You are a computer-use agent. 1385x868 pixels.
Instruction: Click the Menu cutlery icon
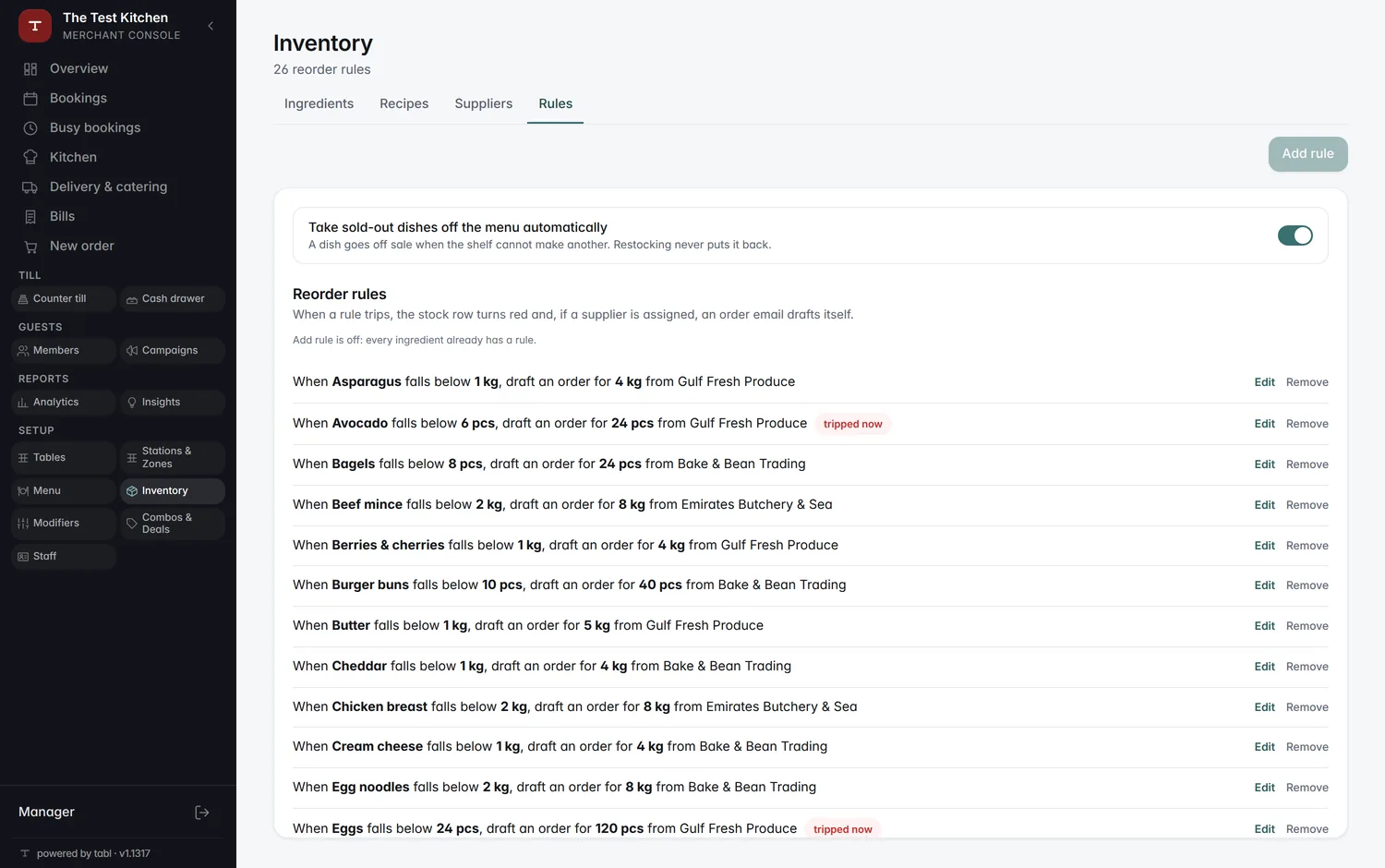point(23,491)
